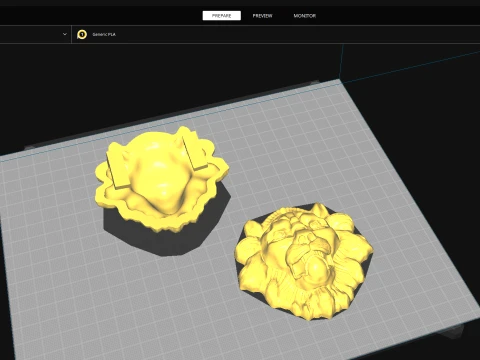Open the Preview stage tab

(262, 16)
